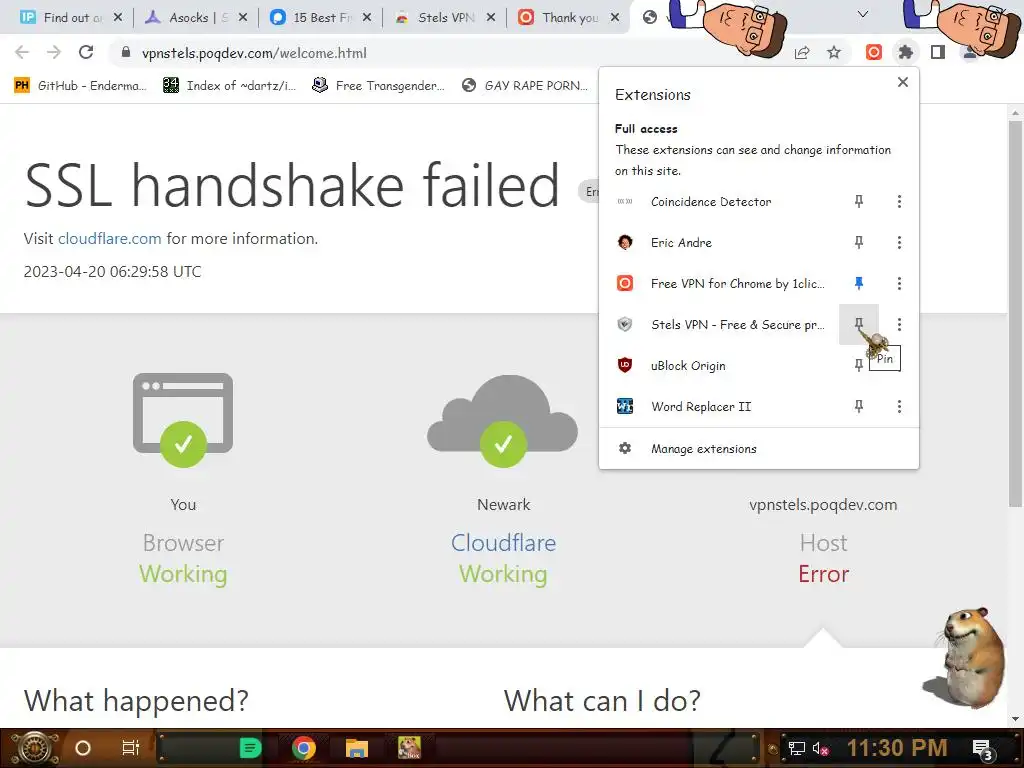The width and height of the screenshot is (1024, 768).
Task: Open more options for Coincidence Detector
Action: [899, 202]
